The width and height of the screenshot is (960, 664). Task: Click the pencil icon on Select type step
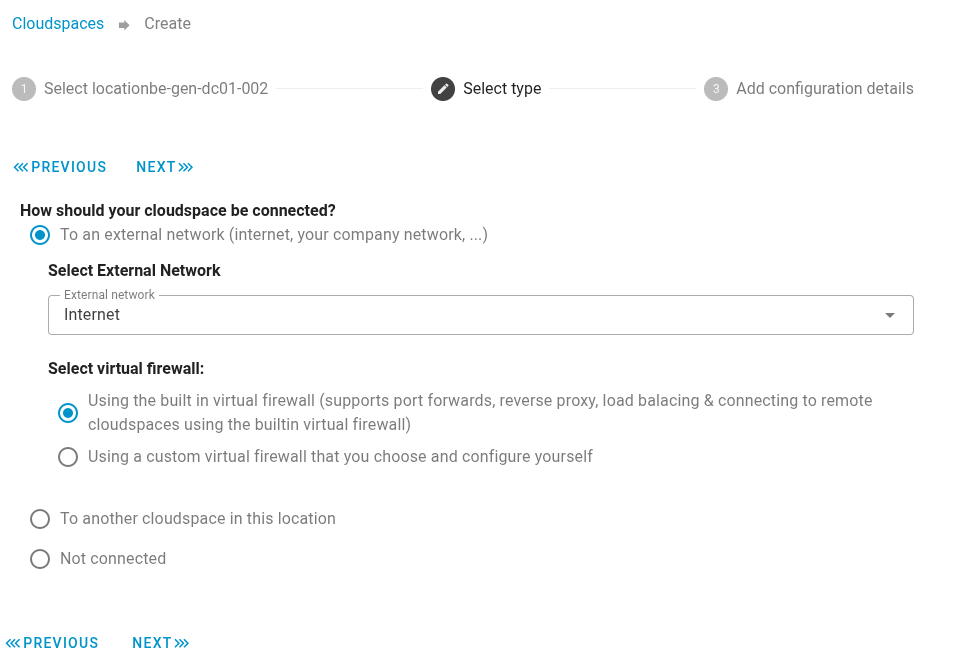tap(443, 89)
